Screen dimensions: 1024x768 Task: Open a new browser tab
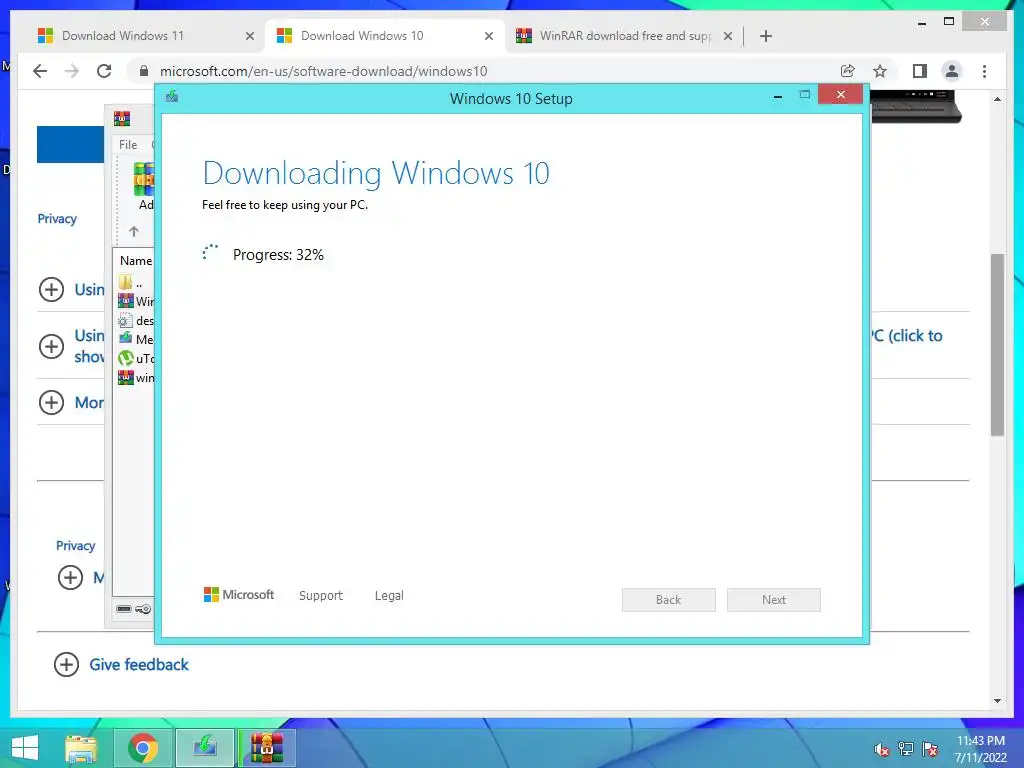click(x=766, y=36)
